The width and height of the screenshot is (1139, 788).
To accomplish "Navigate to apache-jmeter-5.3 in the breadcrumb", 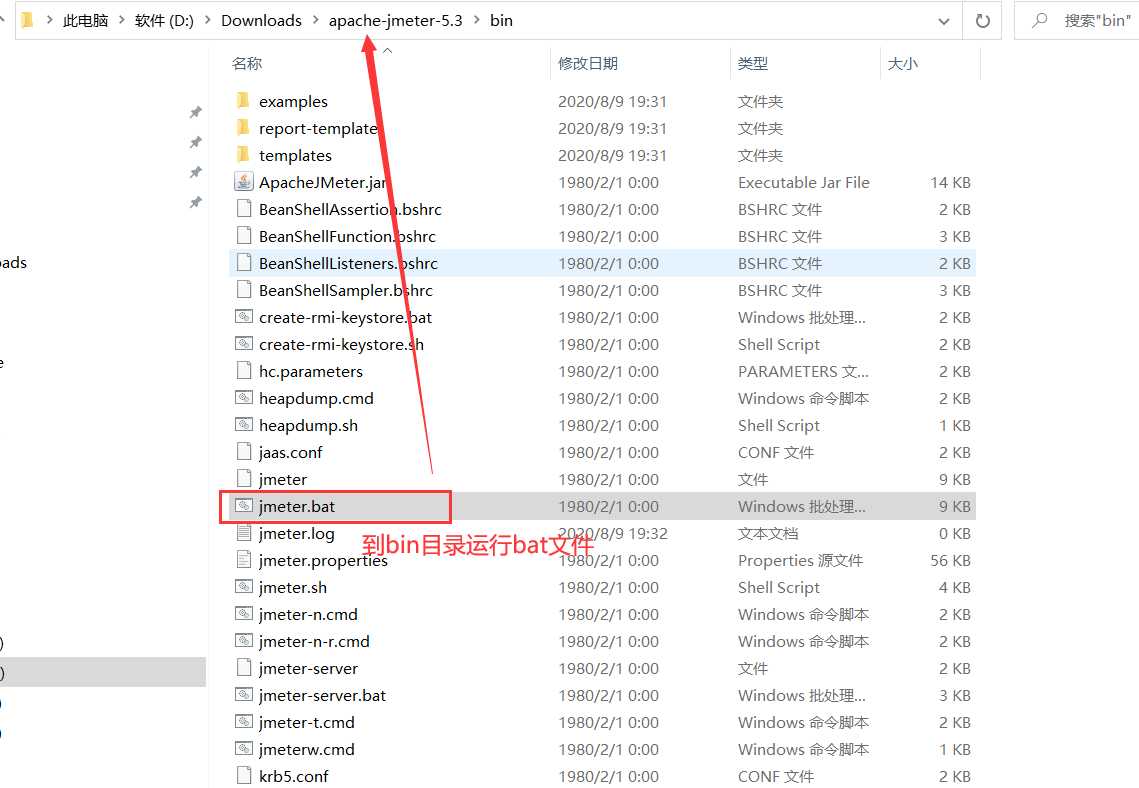I will click(x=396, y=20).
